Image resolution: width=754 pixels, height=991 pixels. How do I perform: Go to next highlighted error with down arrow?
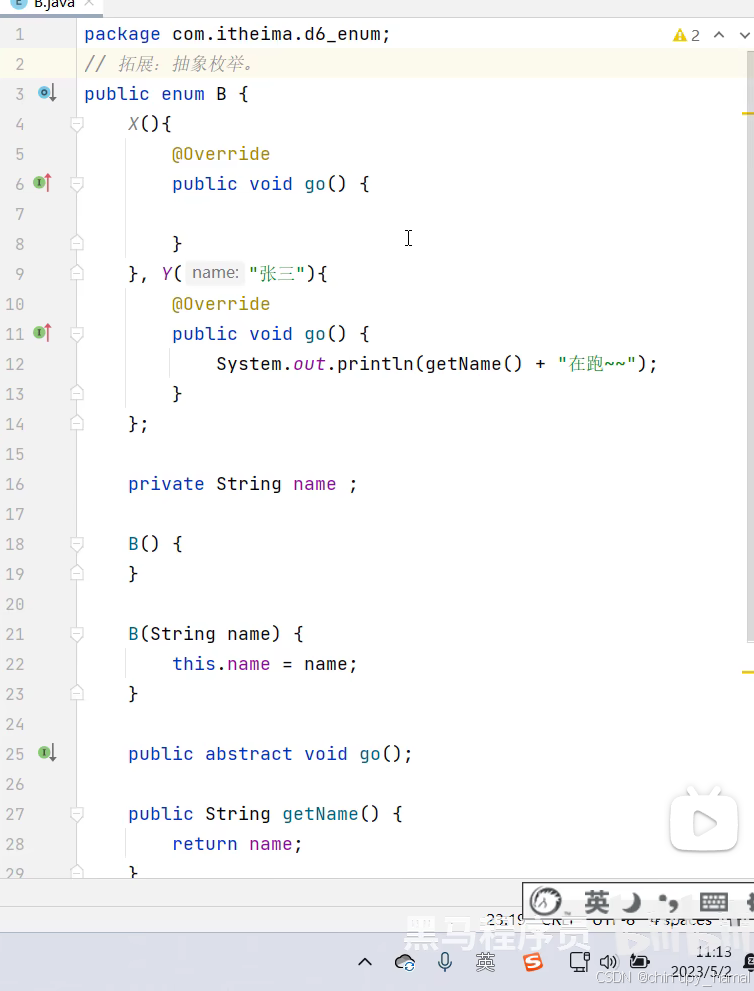[745, 35]
